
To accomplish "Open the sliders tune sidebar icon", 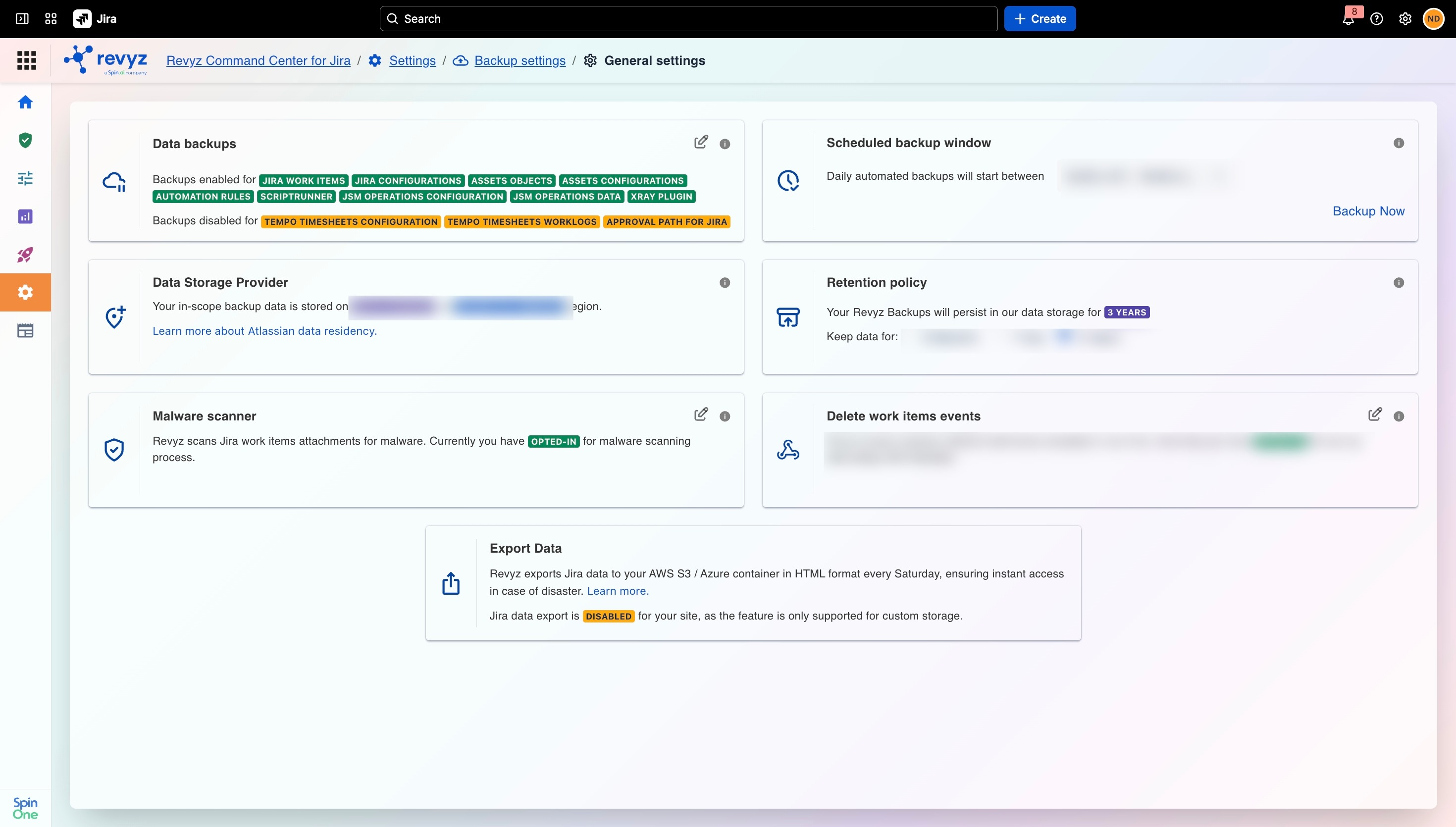I will pyautogui.click(x=25, y=178).
